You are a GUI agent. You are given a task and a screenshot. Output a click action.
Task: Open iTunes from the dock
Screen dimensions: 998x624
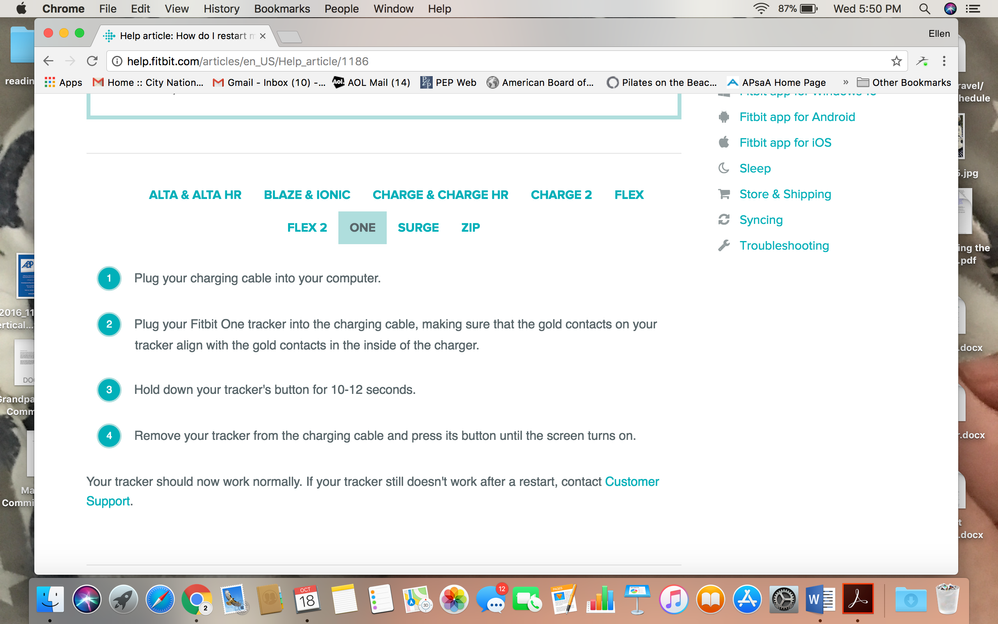point(674,599)
